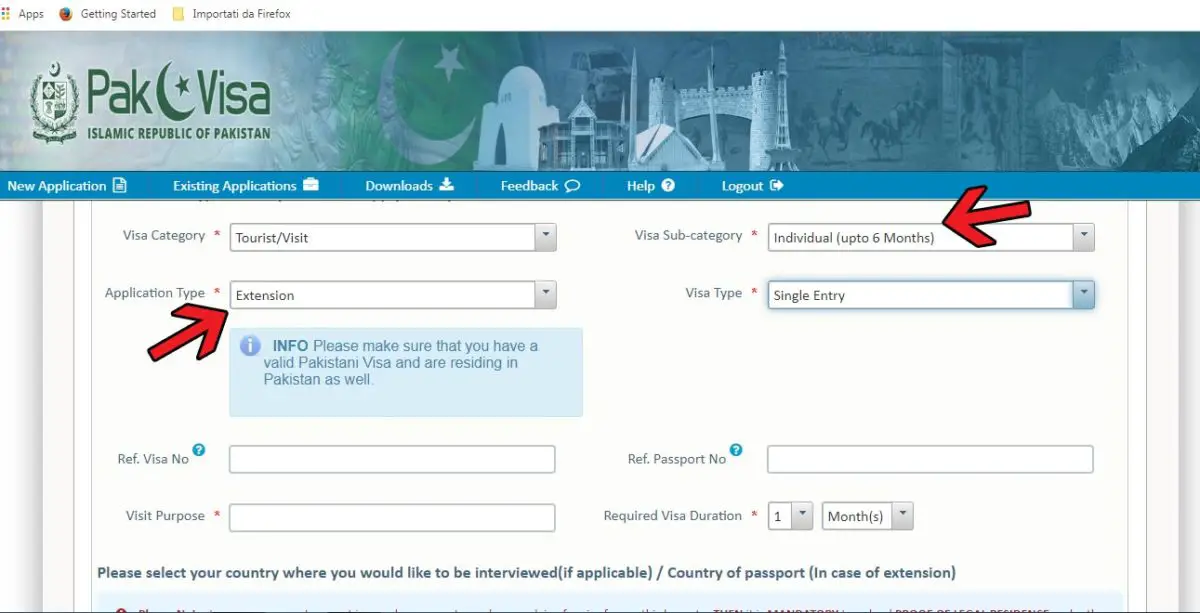The width and height of the screenshot is (1200, 613).
Task: Click the Existing Applications folder icon
Action: coord(309,185)
